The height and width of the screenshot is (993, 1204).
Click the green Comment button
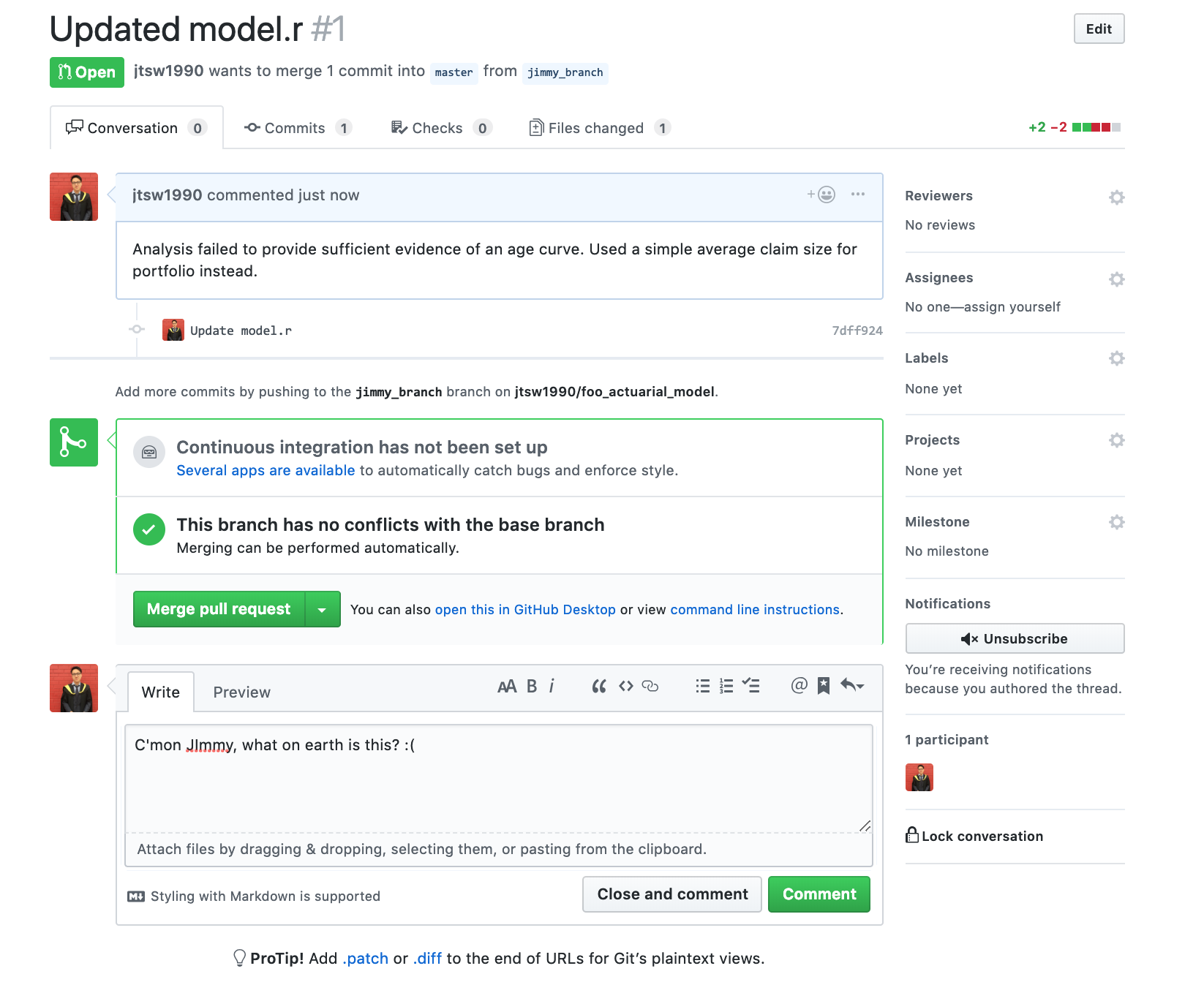click(x=819, y=894)
